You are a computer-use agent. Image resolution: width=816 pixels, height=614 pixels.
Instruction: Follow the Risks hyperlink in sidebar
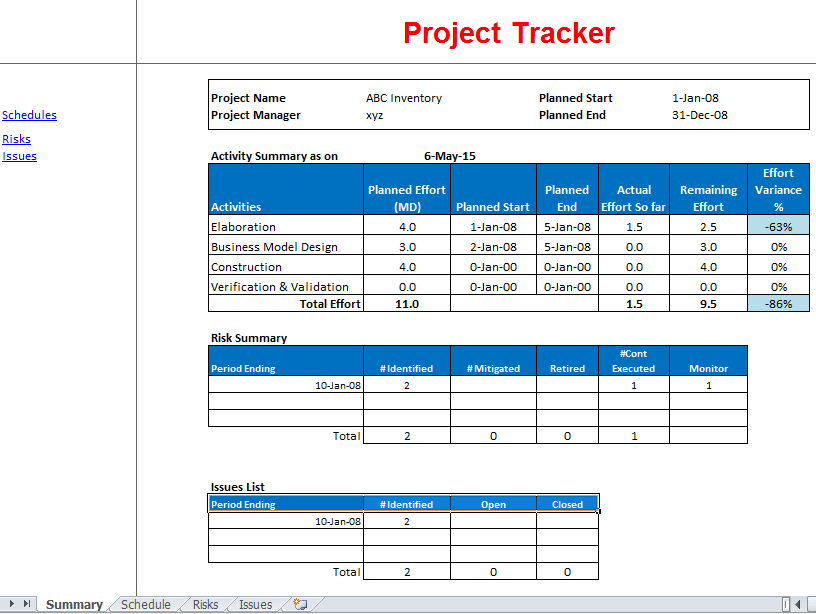click(x=16, y=139)
